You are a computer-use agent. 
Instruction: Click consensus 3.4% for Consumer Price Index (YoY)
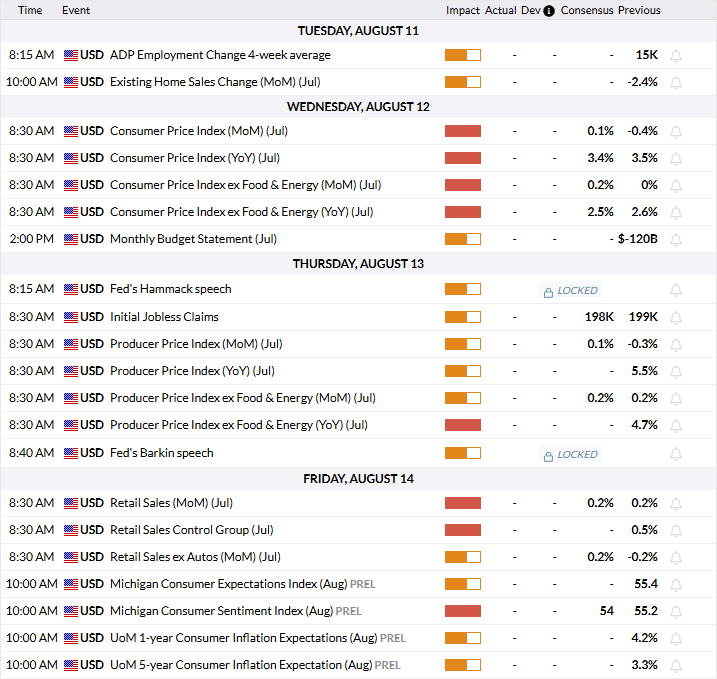pos(600,158)
